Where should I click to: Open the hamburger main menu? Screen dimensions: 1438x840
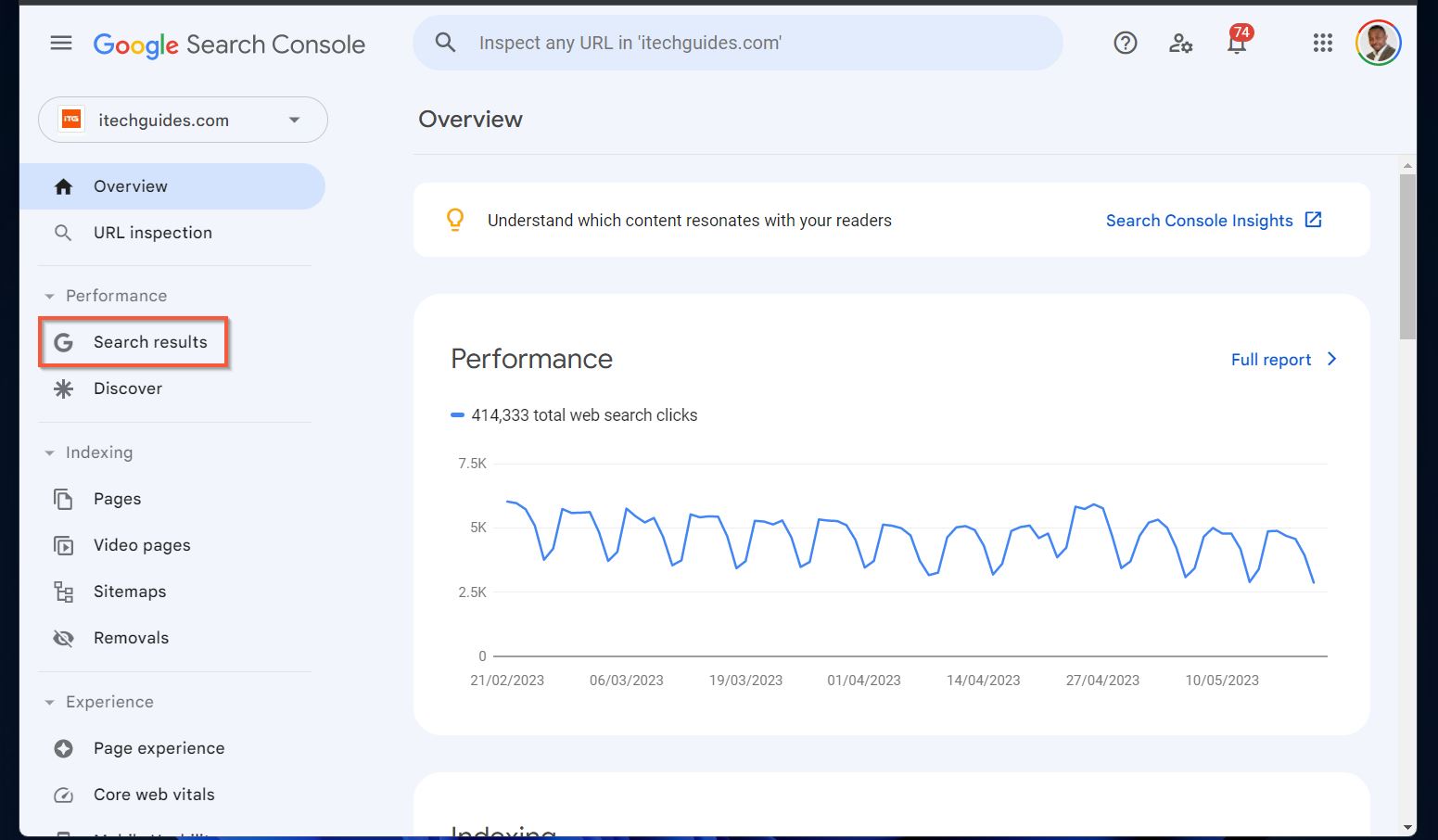(61, 43)
